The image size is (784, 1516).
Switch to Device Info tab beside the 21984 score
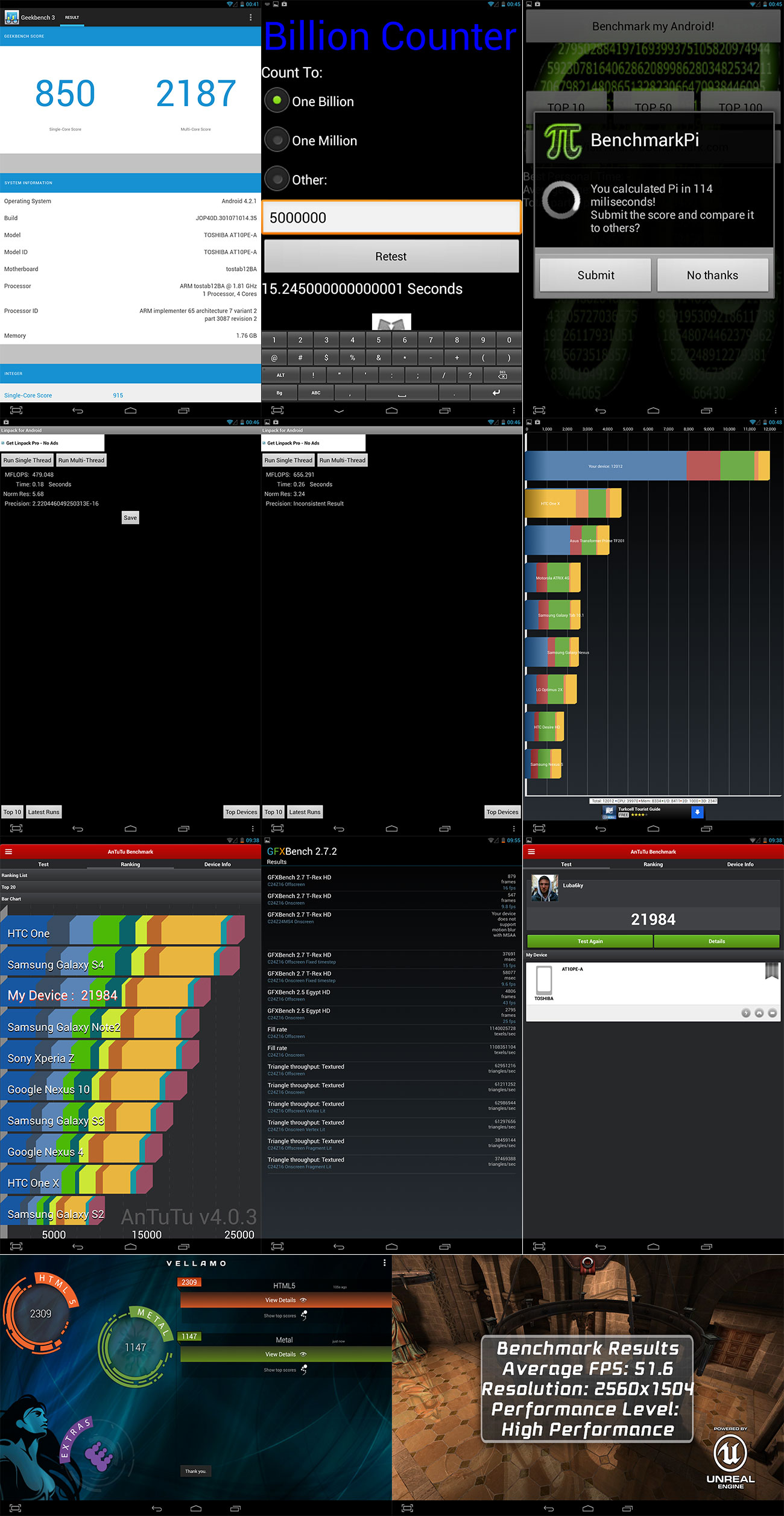740,864
